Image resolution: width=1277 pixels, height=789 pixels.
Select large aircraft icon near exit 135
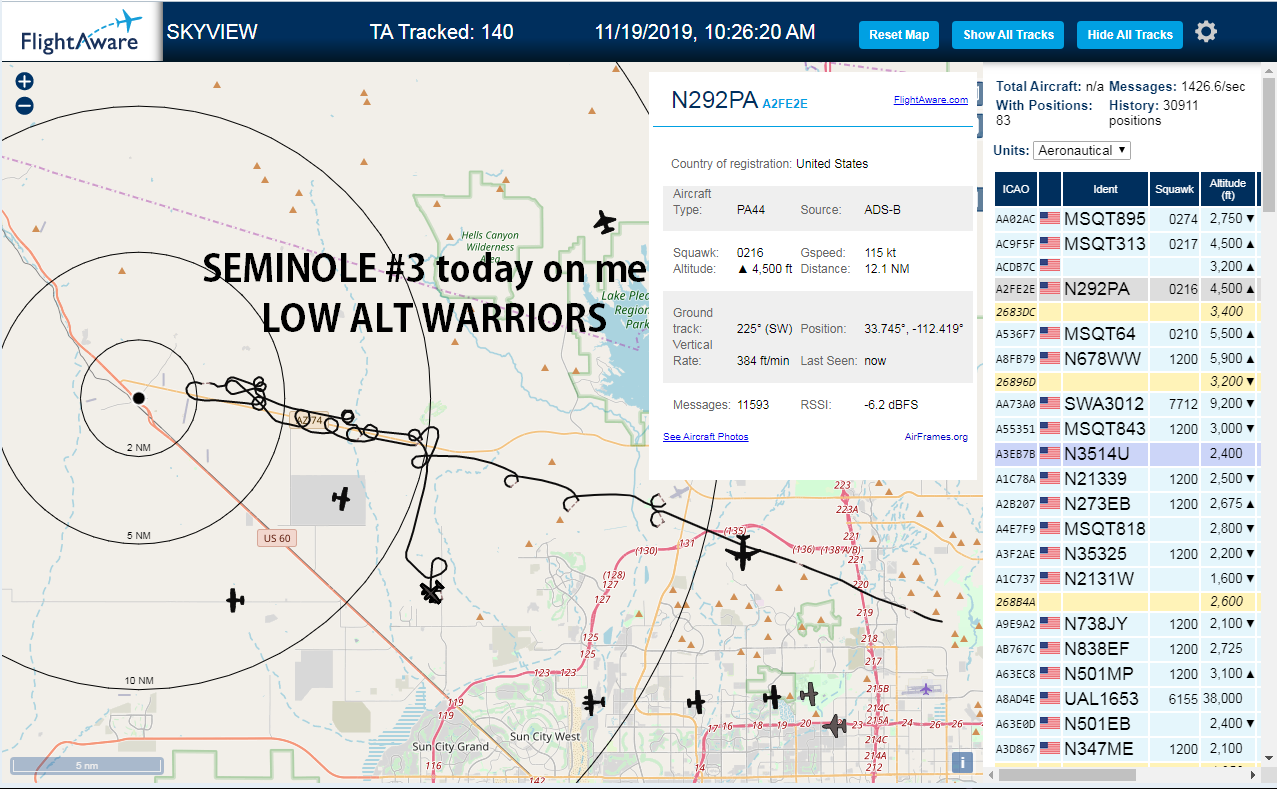click(x=742, y=552)
